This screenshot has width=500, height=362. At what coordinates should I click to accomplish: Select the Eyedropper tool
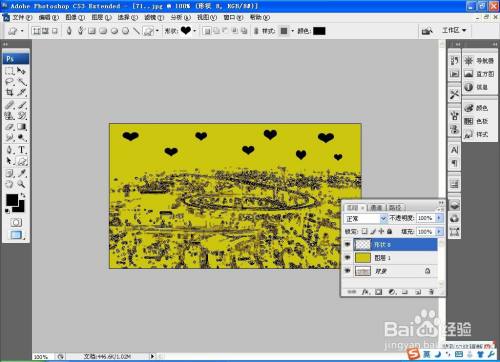point(21,173)
